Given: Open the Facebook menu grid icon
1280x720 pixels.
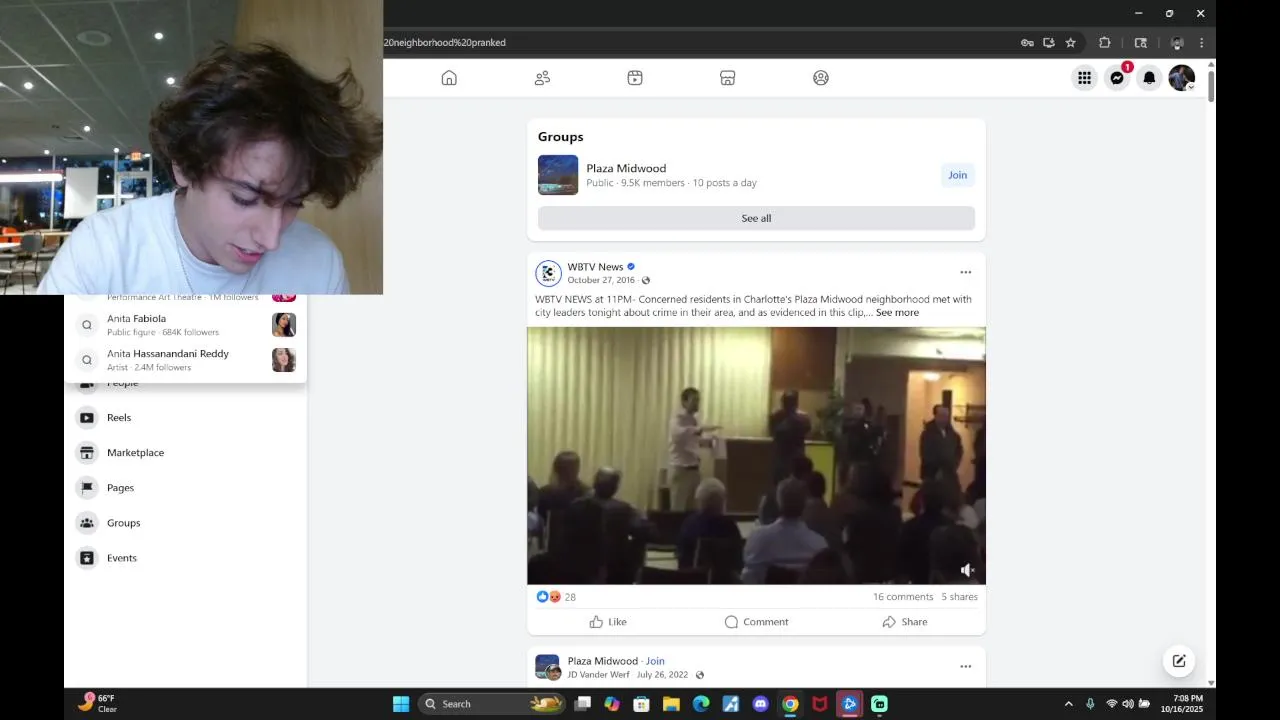Looking at the screenshot, I should [1084, 78].
